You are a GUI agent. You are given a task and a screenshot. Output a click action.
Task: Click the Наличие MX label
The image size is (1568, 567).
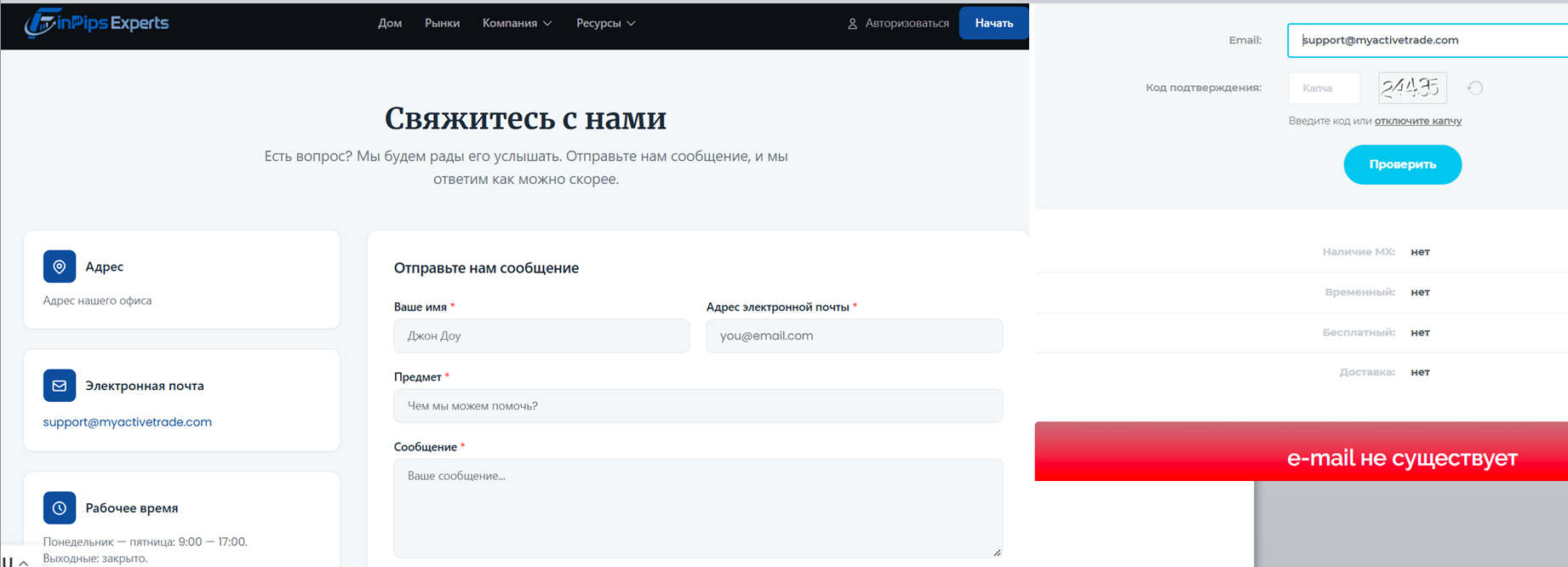coord(1359,252)
